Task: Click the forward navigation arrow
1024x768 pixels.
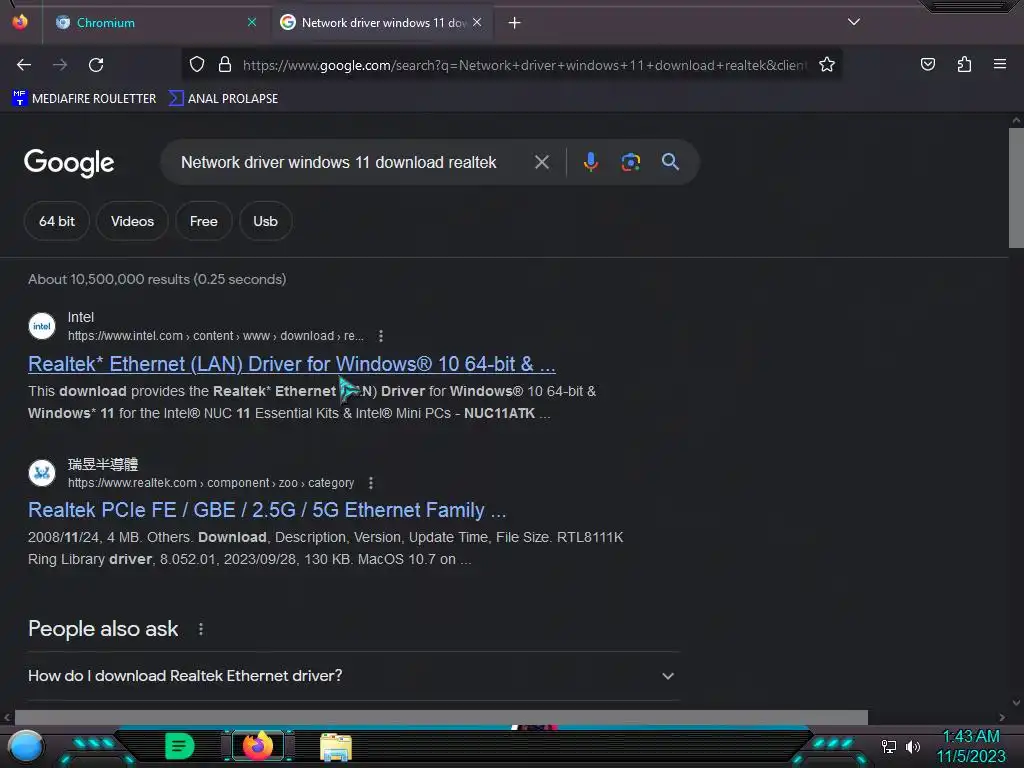Action: pos(60,65)
